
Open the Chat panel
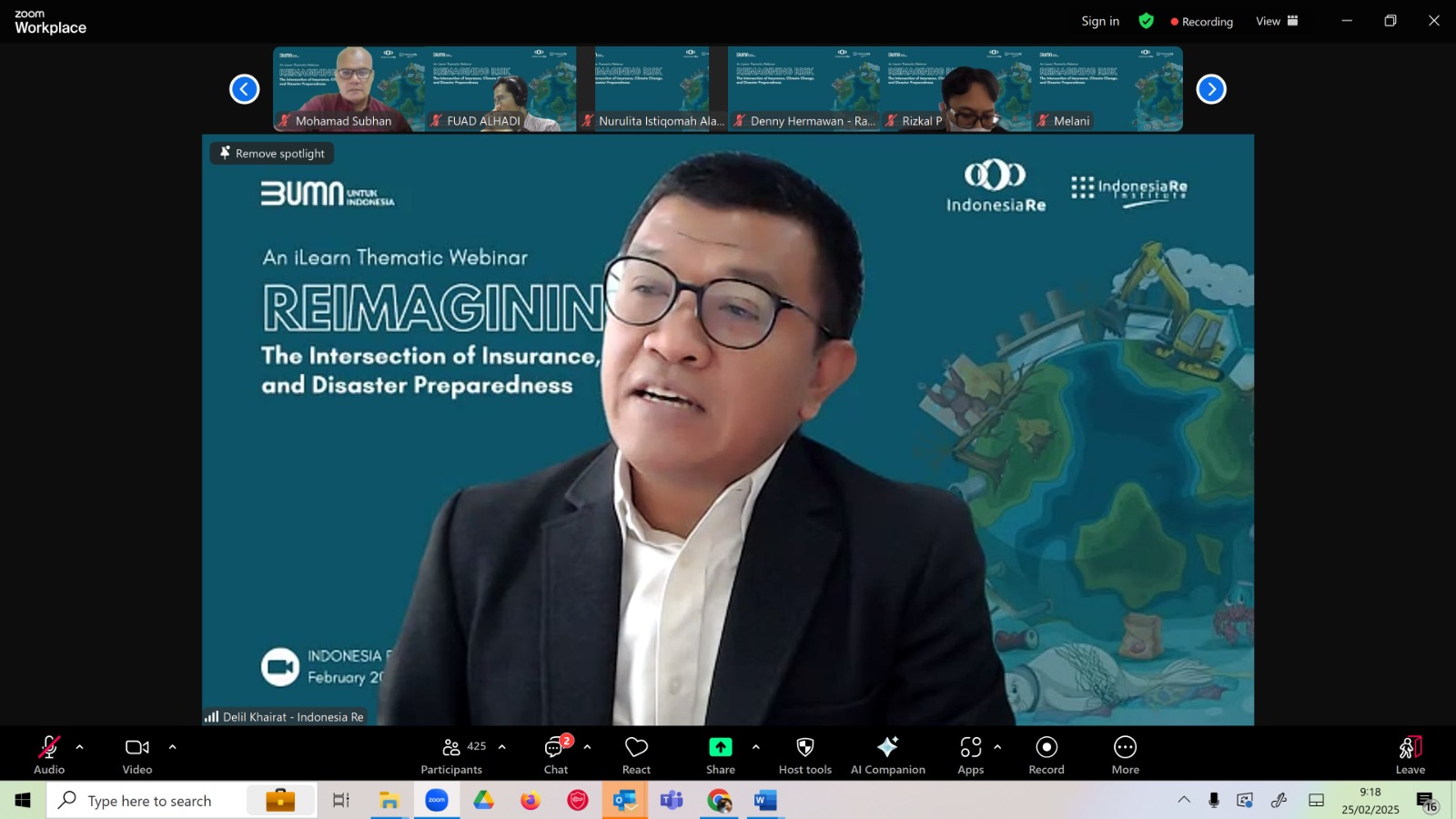[556, 755]
